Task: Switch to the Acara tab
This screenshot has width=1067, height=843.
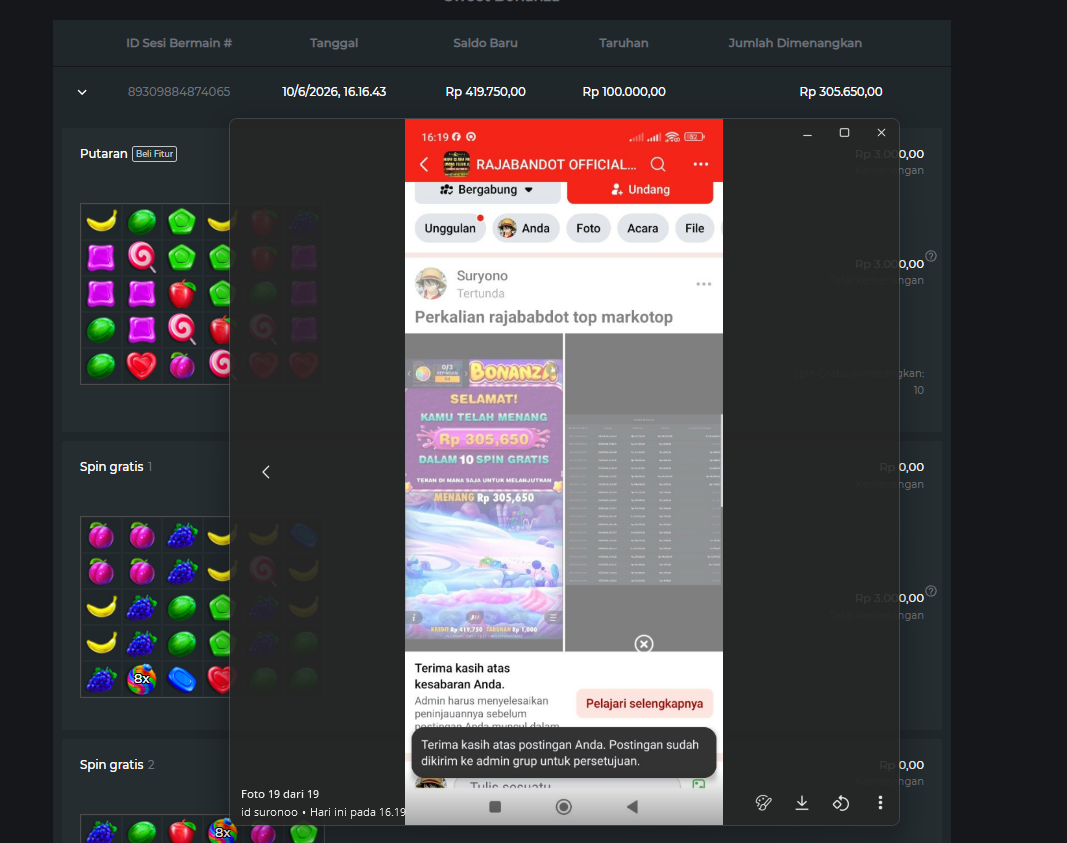Action: coord(642,229)
